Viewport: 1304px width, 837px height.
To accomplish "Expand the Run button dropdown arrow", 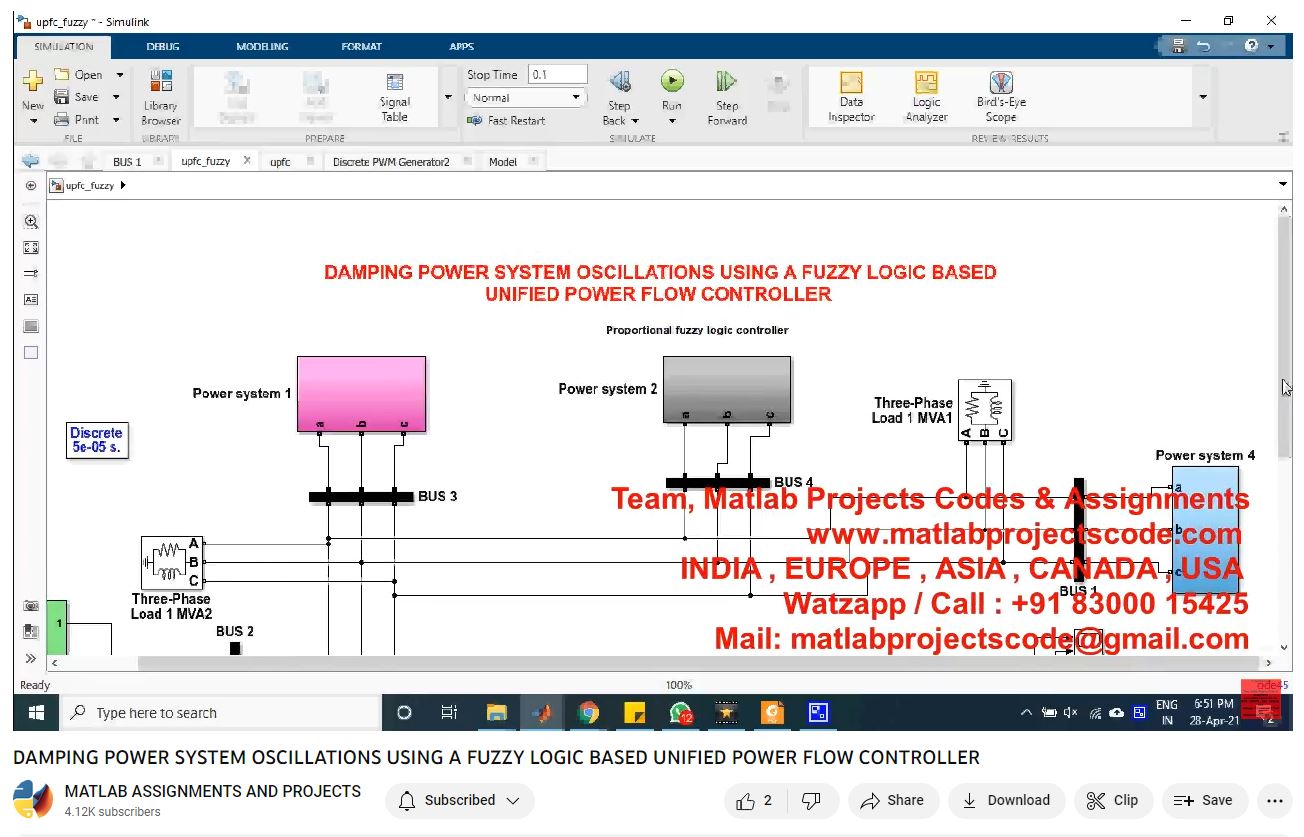I will click(672, 121).
